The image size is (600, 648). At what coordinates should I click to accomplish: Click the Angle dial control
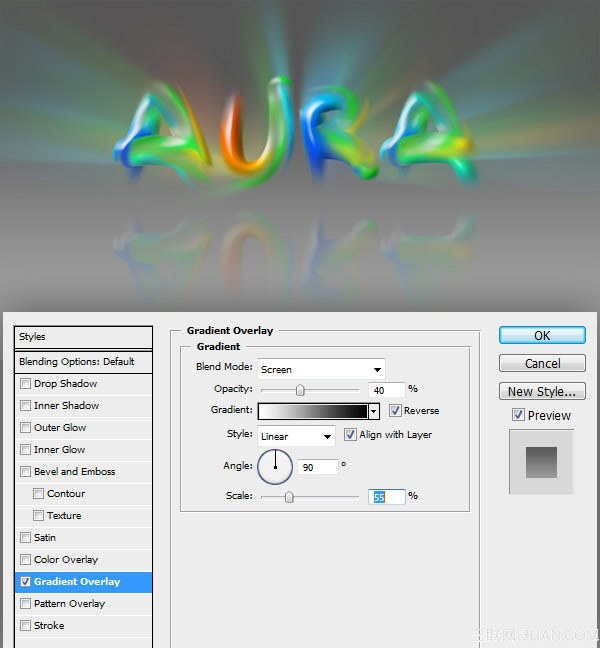pyautogui.click(x=275, y=467)
